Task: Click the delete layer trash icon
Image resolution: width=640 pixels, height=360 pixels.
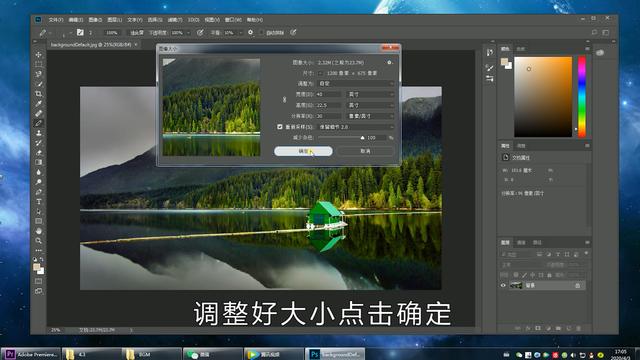Action: pos(578,328)
